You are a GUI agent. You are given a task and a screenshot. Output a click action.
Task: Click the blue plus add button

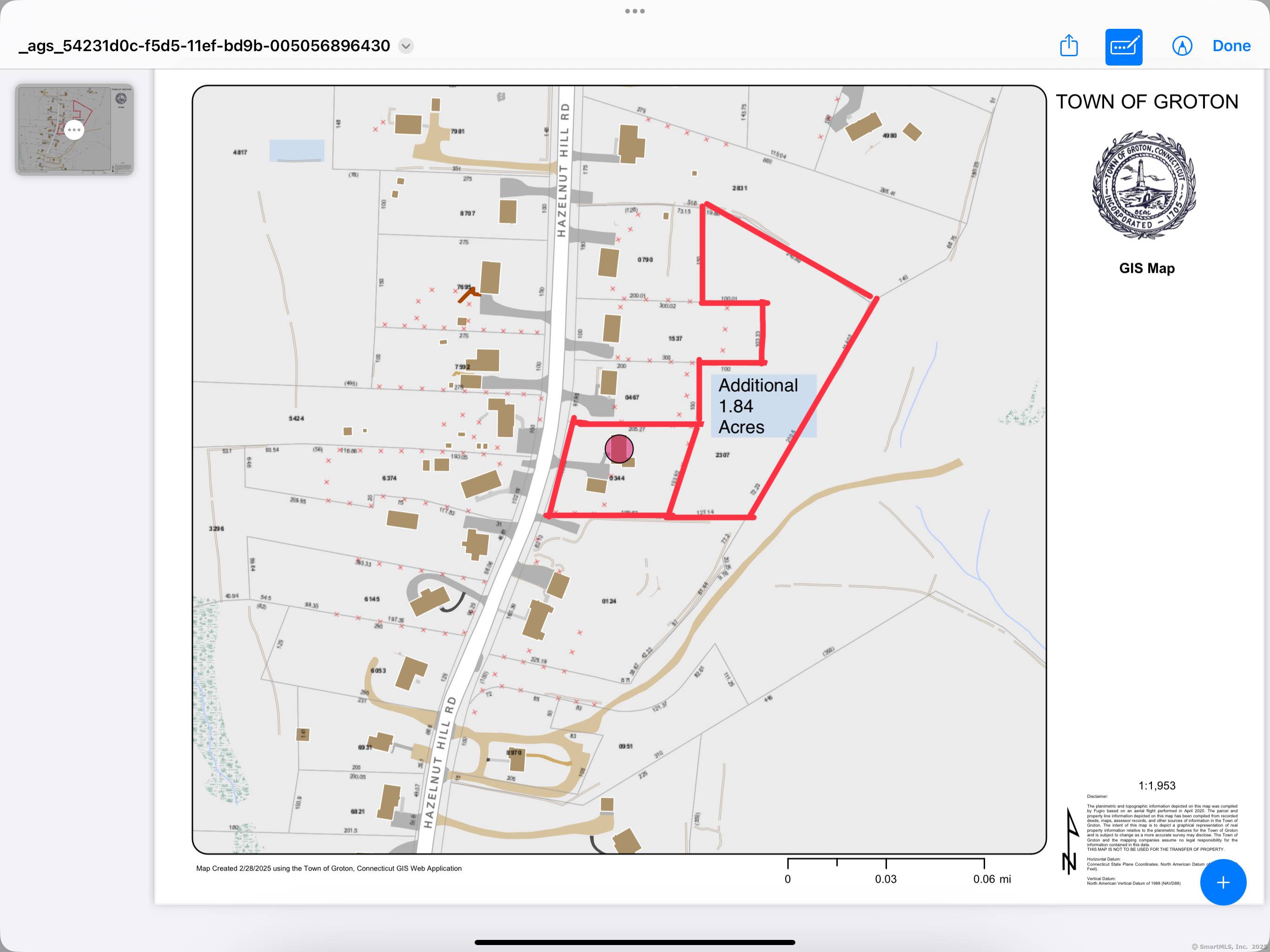pyautogui.click(x=1222, y=882)
